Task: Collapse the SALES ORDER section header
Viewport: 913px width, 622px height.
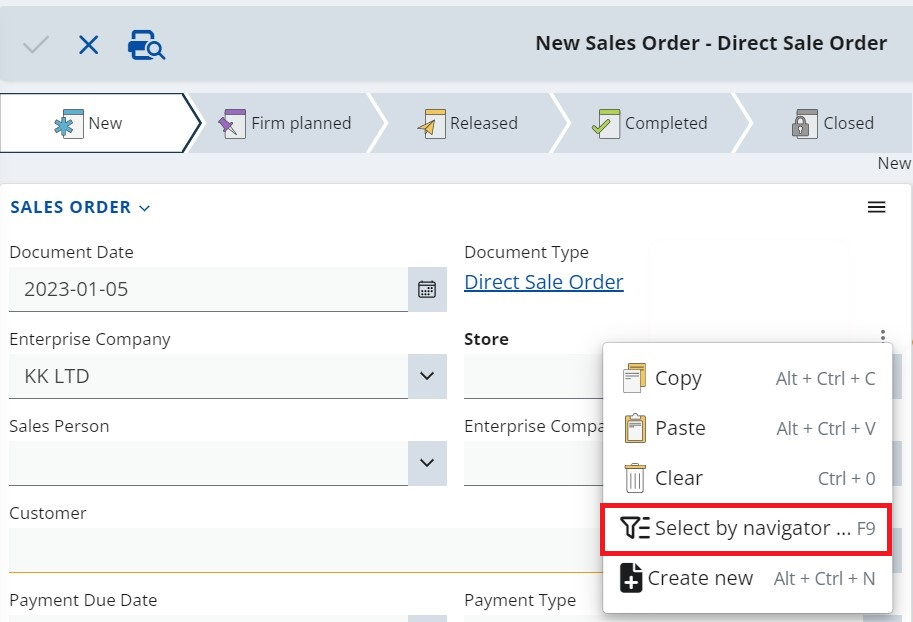Action: click(80, 207)
